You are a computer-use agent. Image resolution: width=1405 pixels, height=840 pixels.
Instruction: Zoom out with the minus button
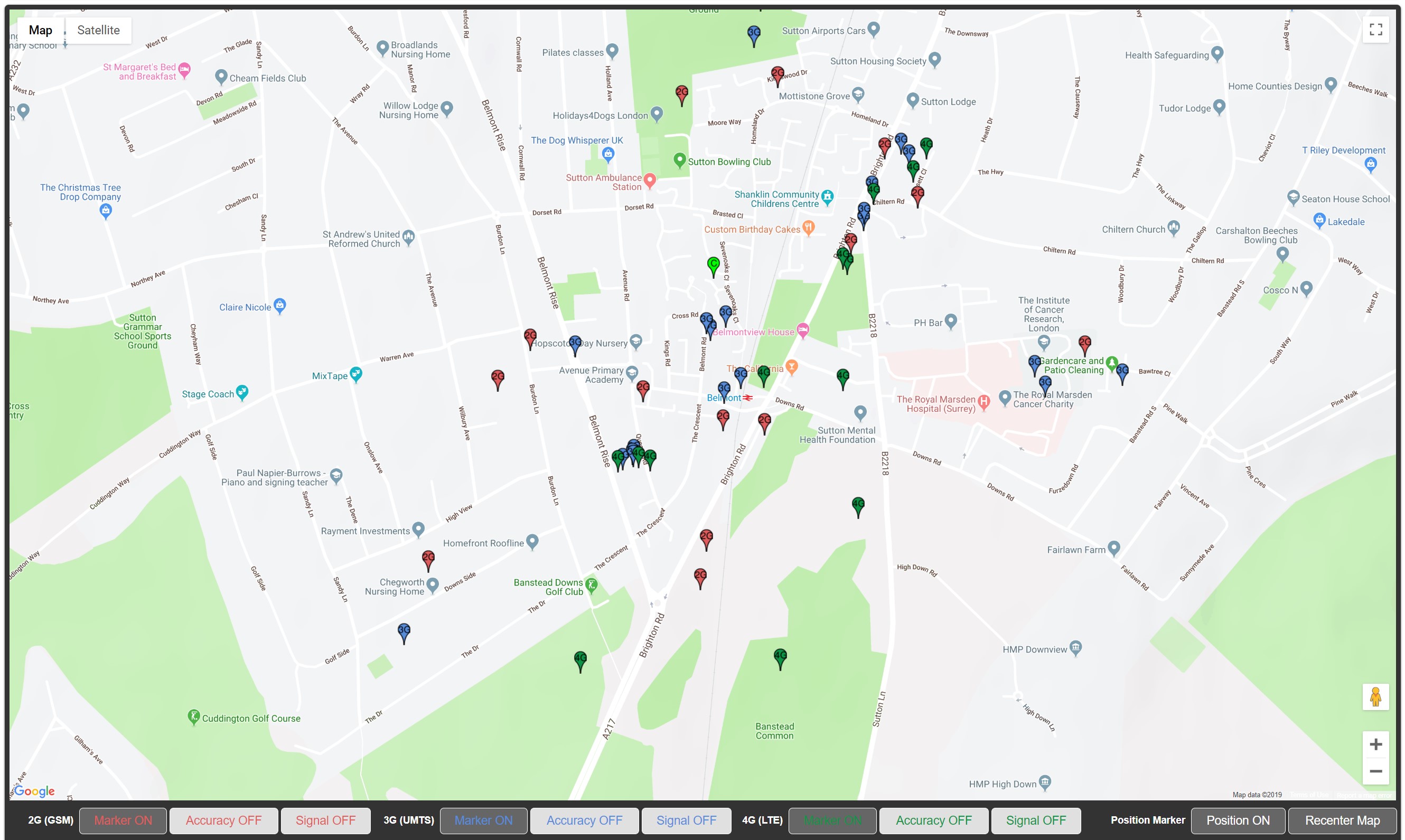pyautogui.click(x=1375, y=771)
